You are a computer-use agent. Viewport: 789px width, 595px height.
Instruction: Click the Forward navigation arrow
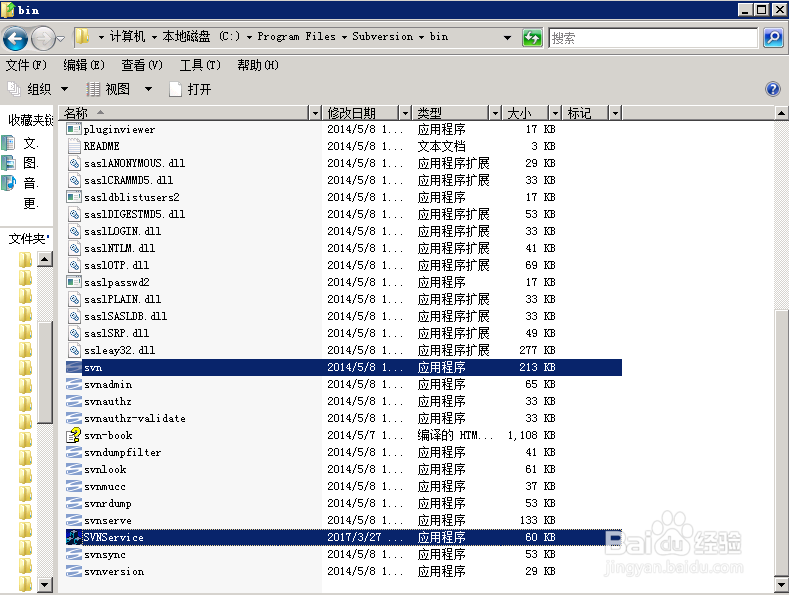pyautogui.click(x=43, y=38)
